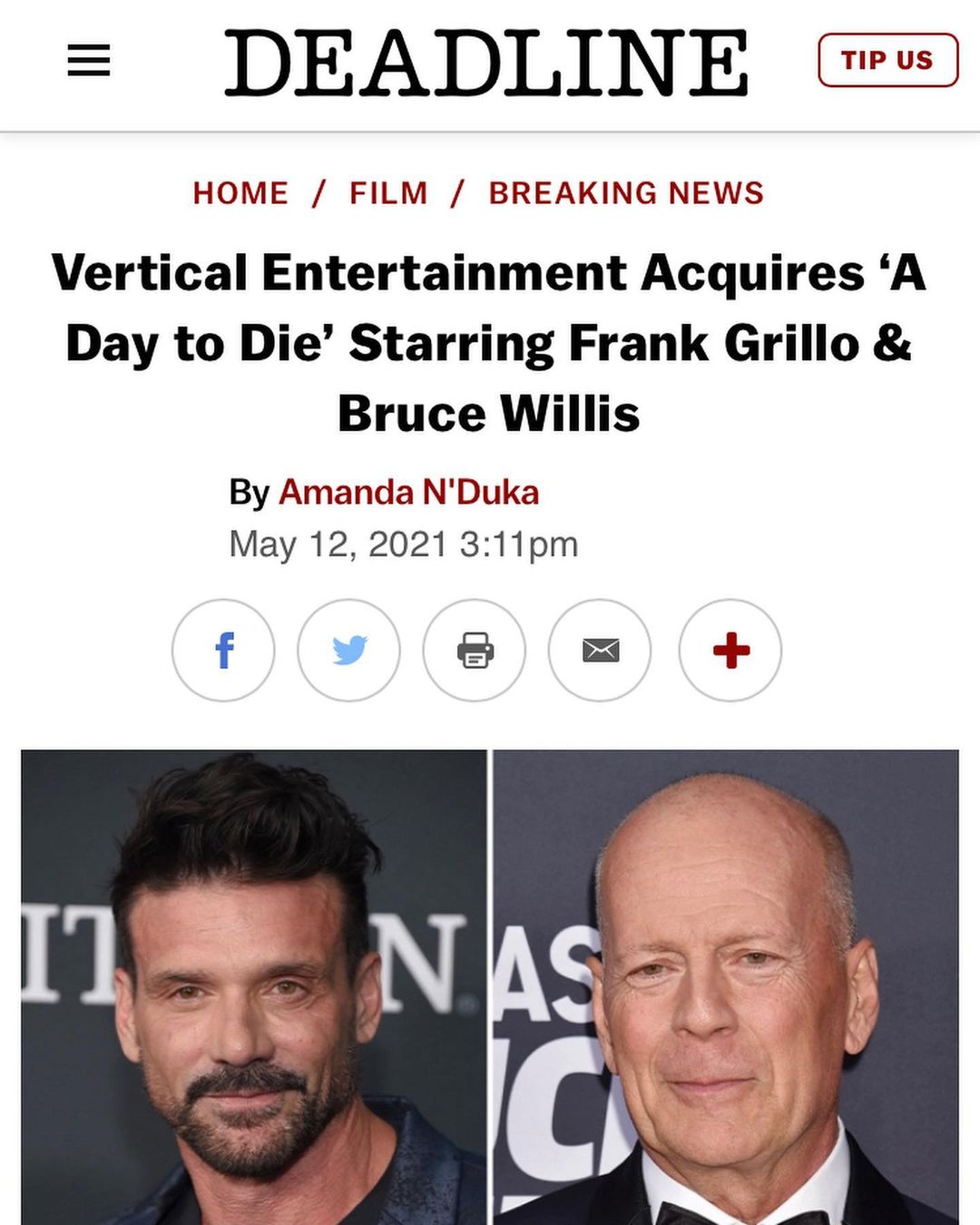Open author Amanda N'Duka's page
This screenshot has height=1225, width=980.
(408, 492)
